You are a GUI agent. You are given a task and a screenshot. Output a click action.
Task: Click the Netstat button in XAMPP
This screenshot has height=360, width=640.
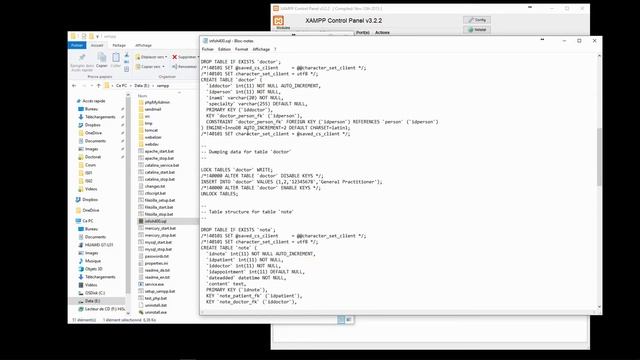coord(477,29)
